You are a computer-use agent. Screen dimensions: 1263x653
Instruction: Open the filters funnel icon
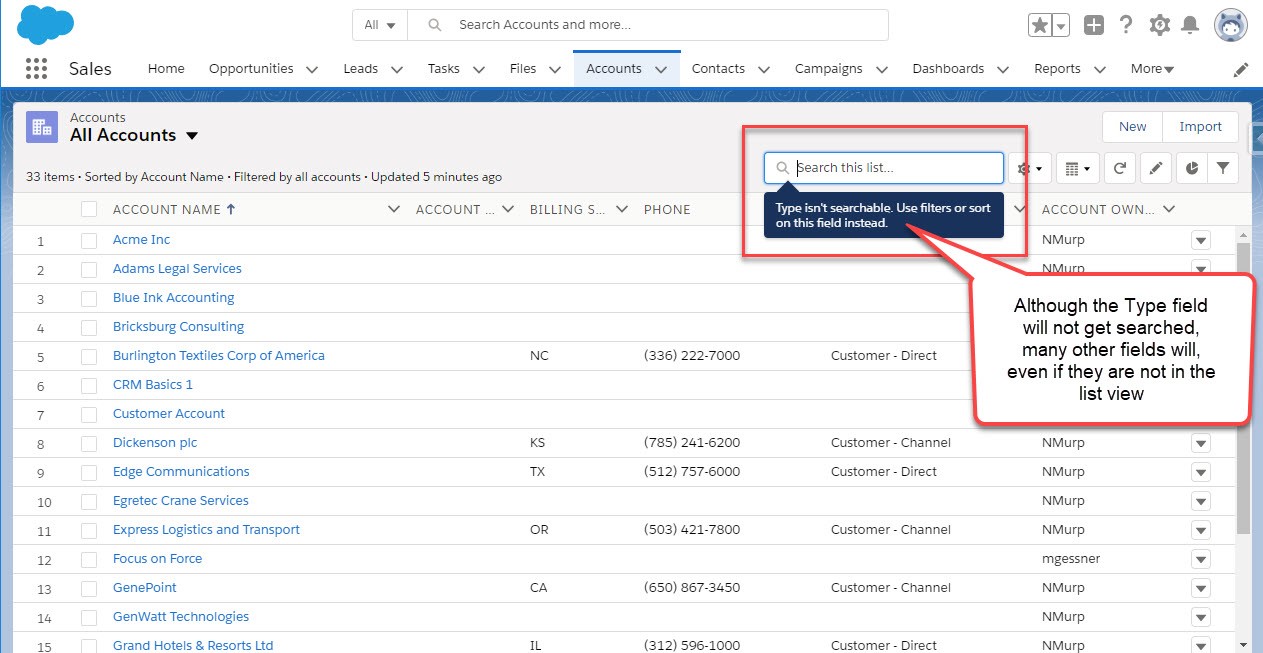click(x=1223, y=169)
